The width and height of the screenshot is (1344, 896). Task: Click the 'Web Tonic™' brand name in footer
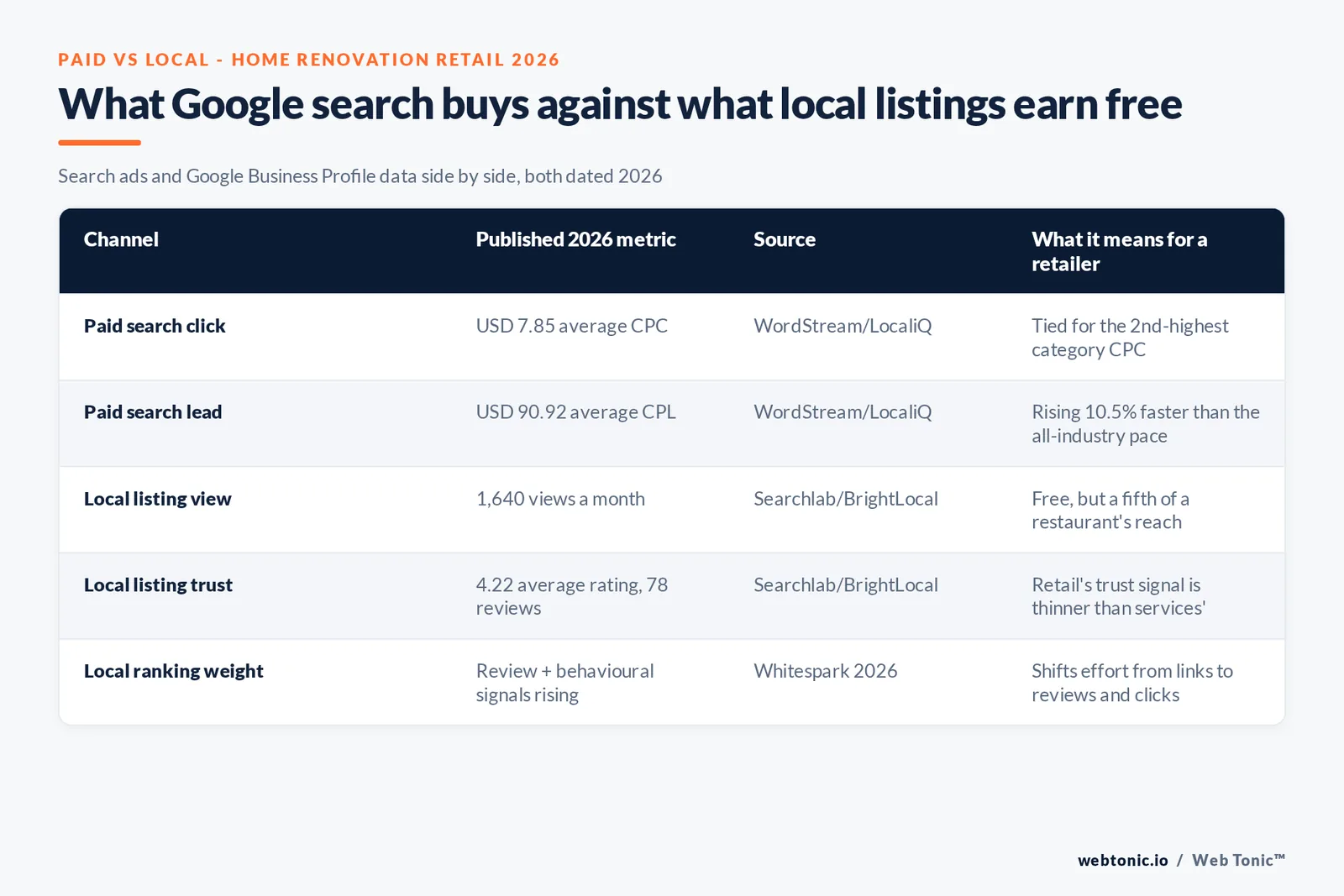[1238, 860]
